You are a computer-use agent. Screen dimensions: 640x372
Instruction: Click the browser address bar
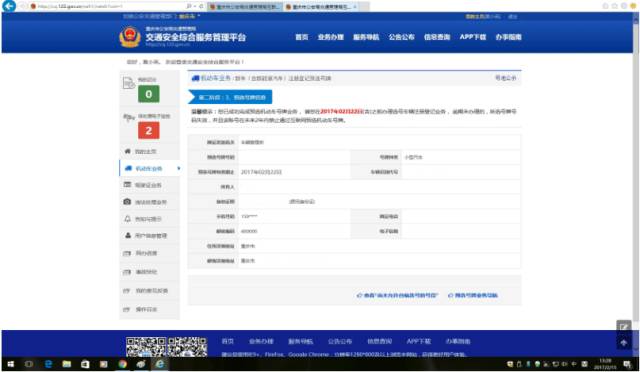(108, 6)
